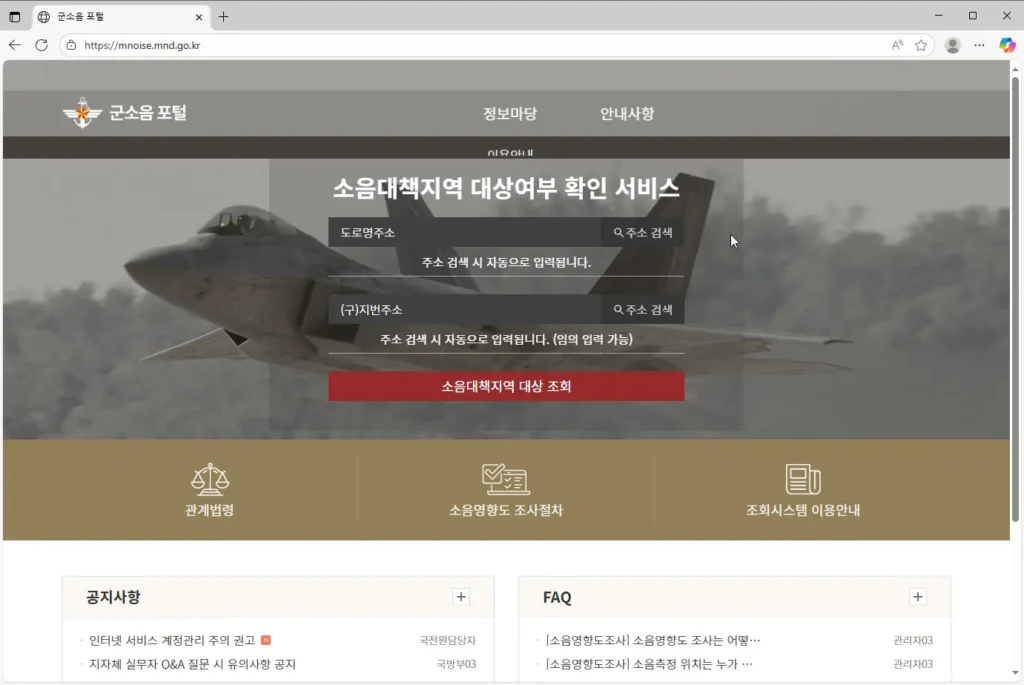Add the page to favorites via the star icon
Viewport: 1024px width, 685px height.
click(920, 45)
